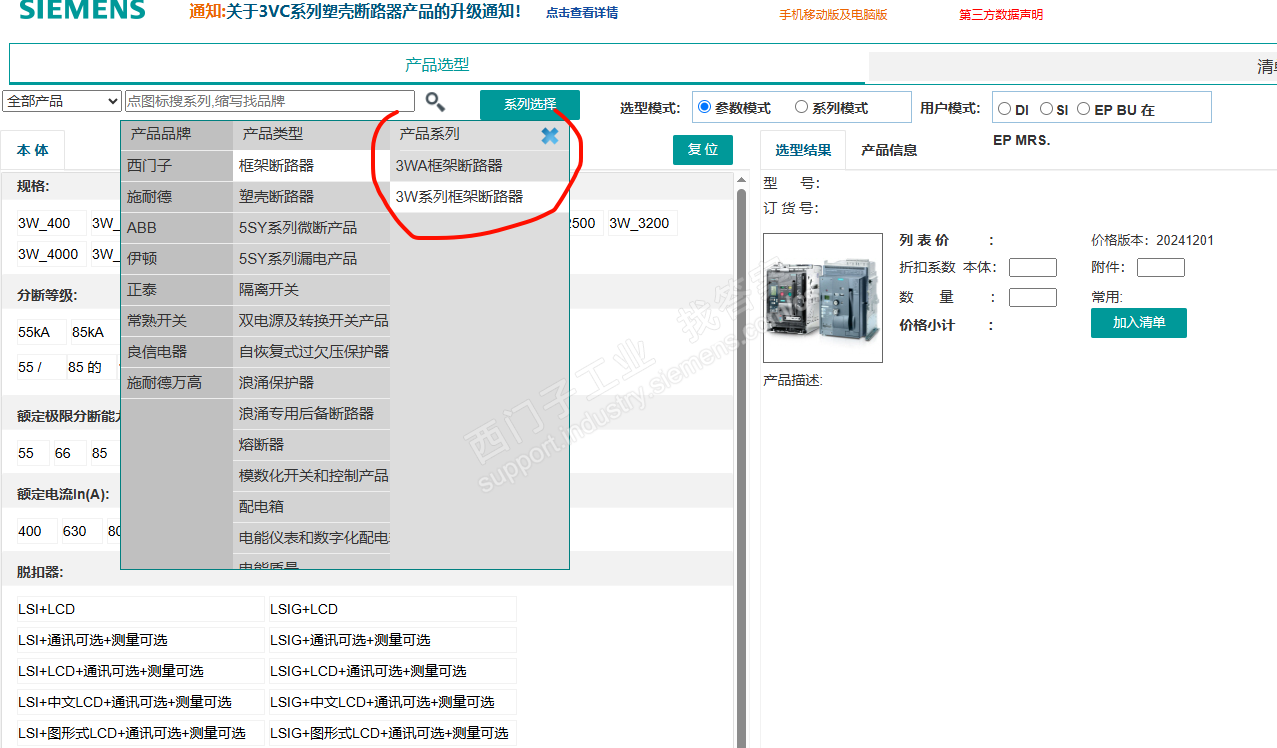
Task: Select 参数模式 radio button
Action: (x=705, y=107)
